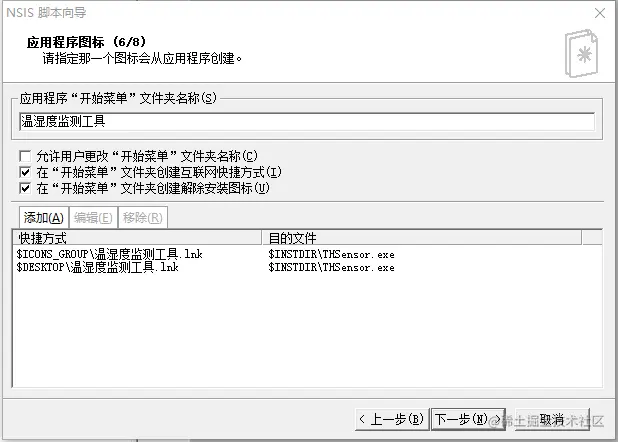Click target file of $ICONS_GROUP row

(331, 254)
